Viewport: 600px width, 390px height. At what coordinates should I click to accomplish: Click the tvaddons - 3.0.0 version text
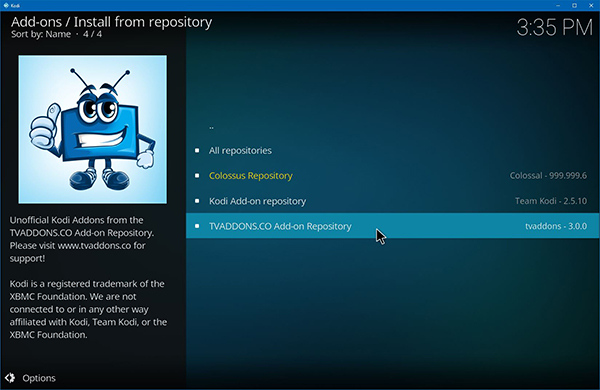click(556, 226)
